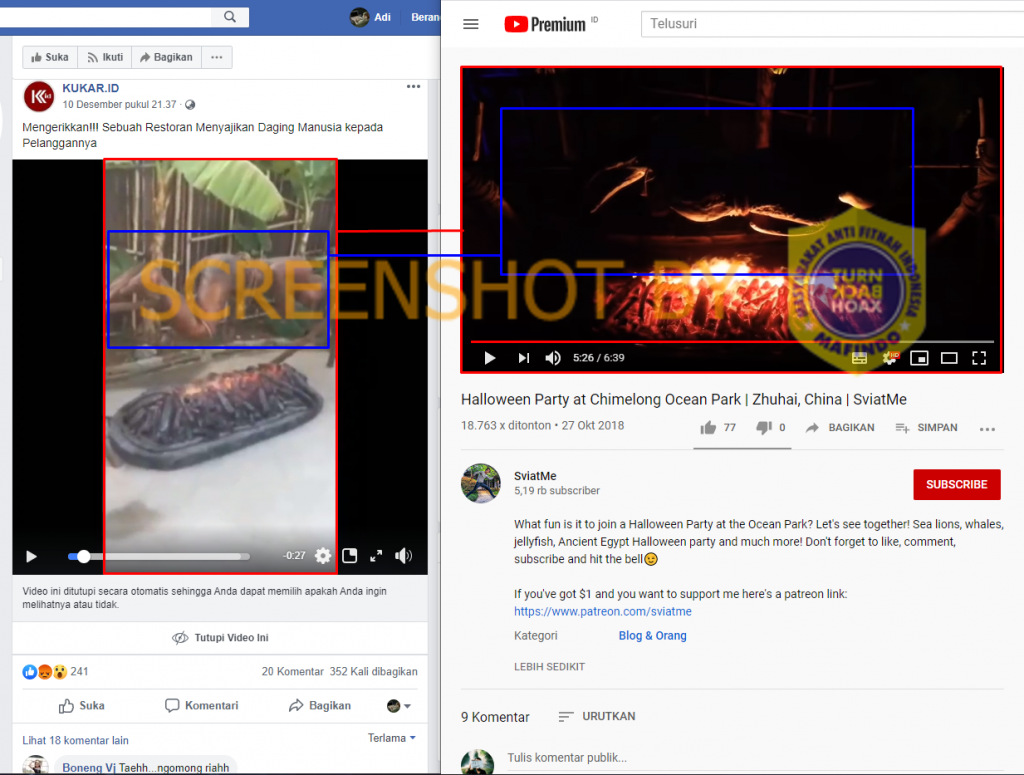1024x775 pixels.
Task: Open Boneng Vj commenter profile
Action: click(x=89, y=768)
